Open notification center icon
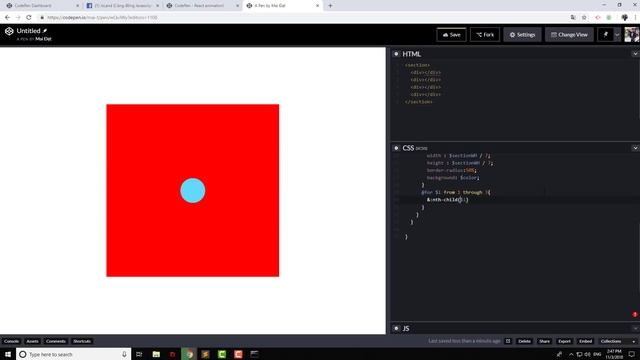 (631, 354)
